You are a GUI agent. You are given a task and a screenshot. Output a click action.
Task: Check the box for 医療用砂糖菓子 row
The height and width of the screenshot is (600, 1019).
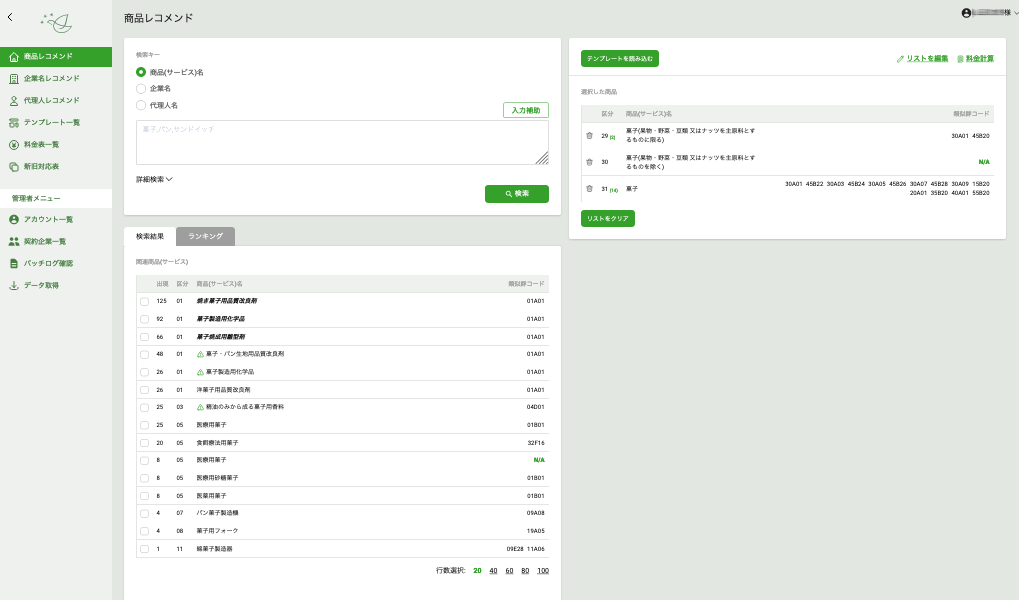pyautogui.click(x=144, y=478)
